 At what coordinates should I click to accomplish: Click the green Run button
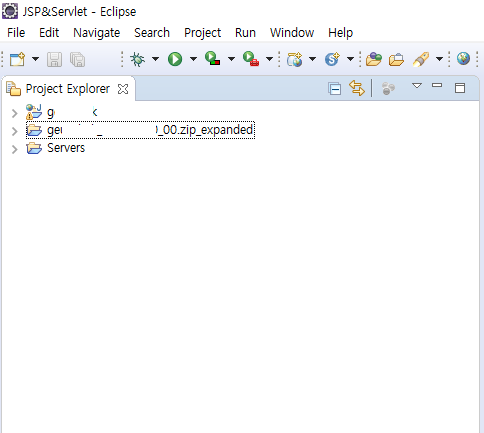pos(175,59)
